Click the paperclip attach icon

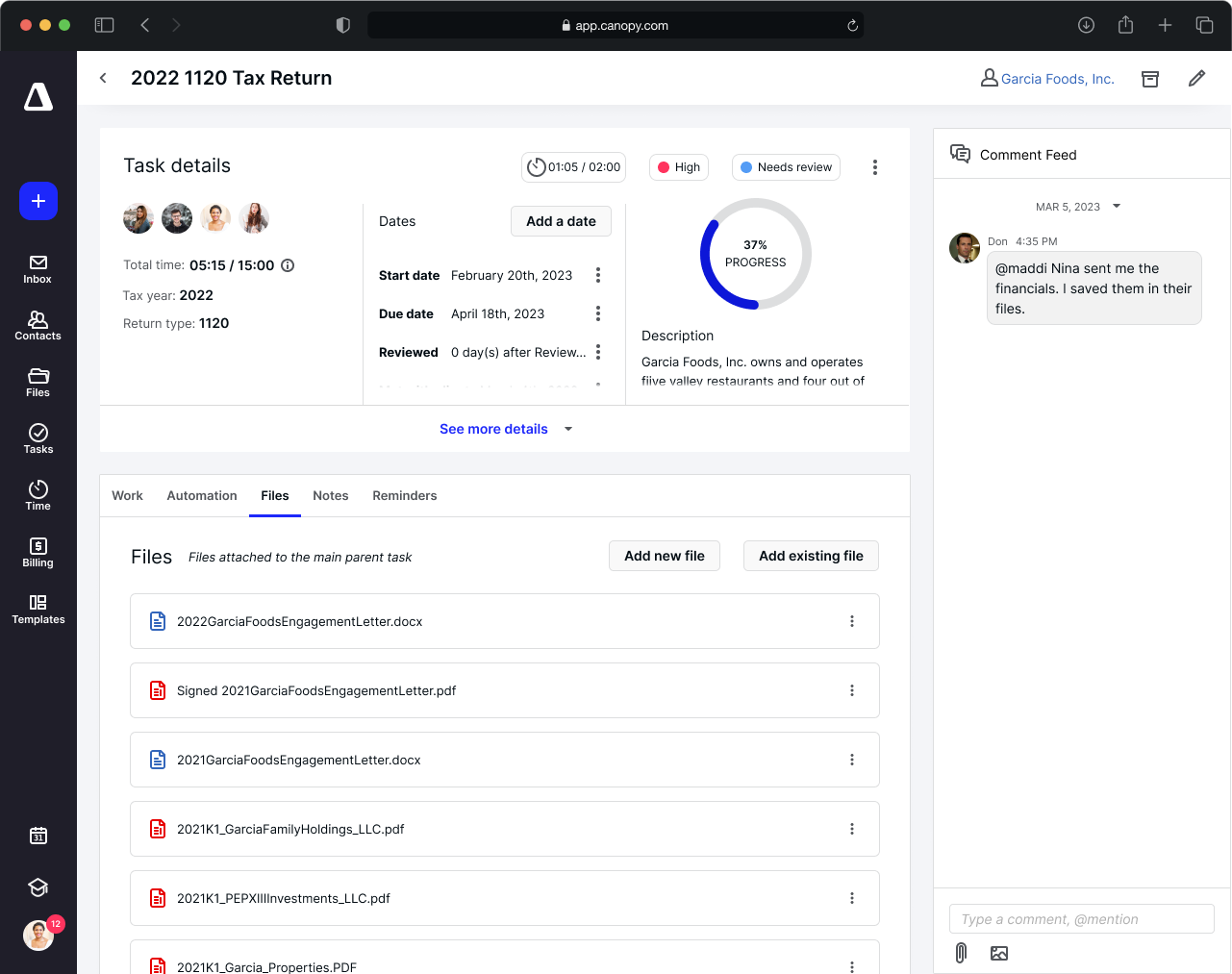(961, 953)
